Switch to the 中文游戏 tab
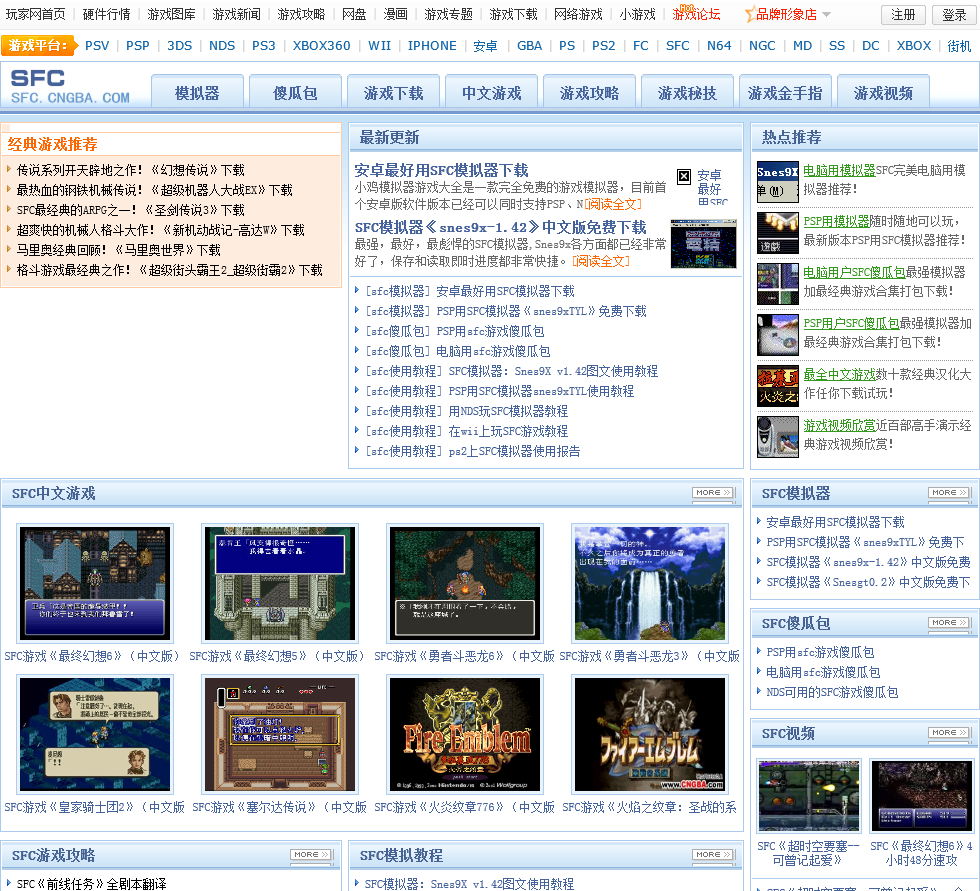 point(491,92)
